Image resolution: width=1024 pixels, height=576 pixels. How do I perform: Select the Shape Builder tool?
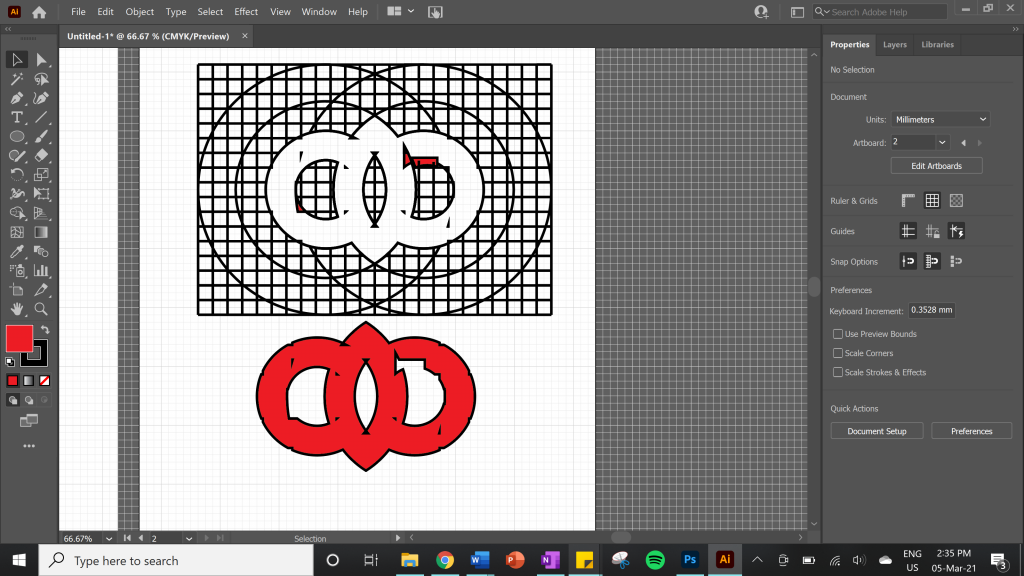17,213
